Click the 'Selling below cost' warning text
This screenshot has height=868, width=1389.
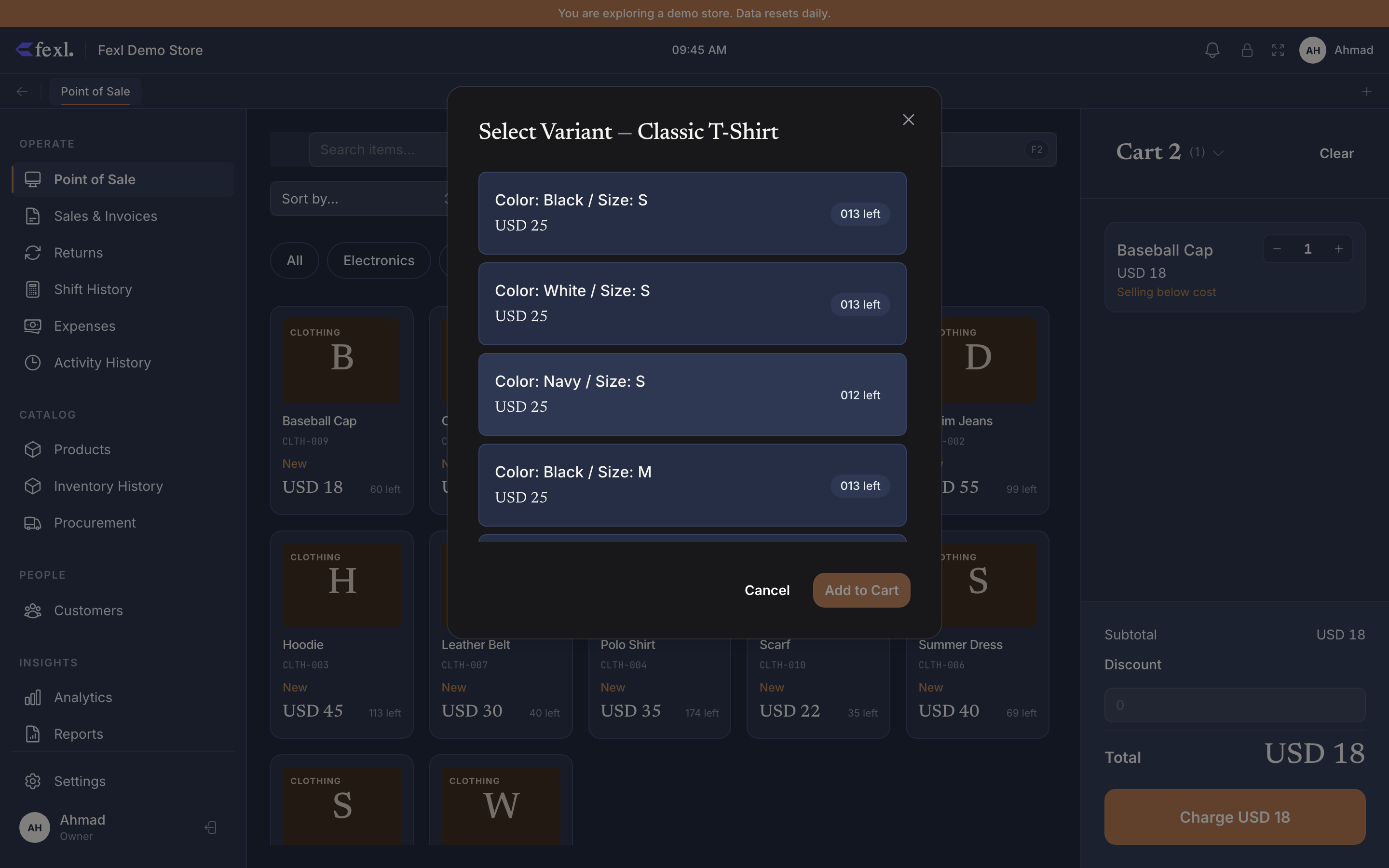point(1166,292)
